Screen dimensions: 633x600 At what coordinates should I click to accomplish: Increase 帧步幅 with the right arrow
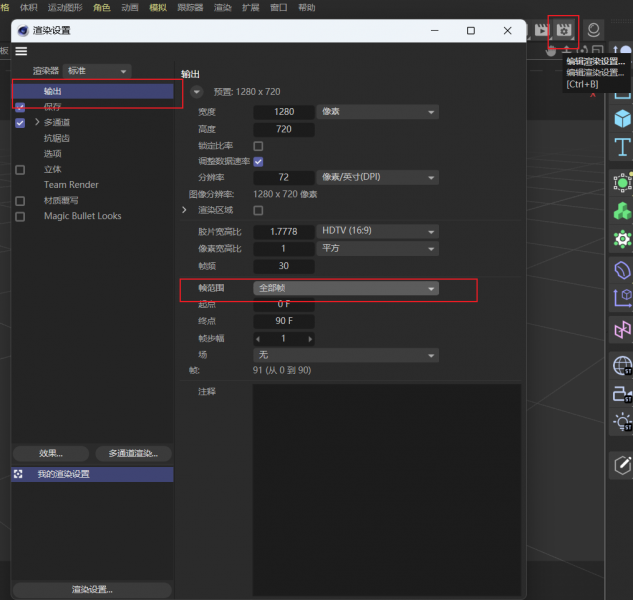tap(310, 339)
